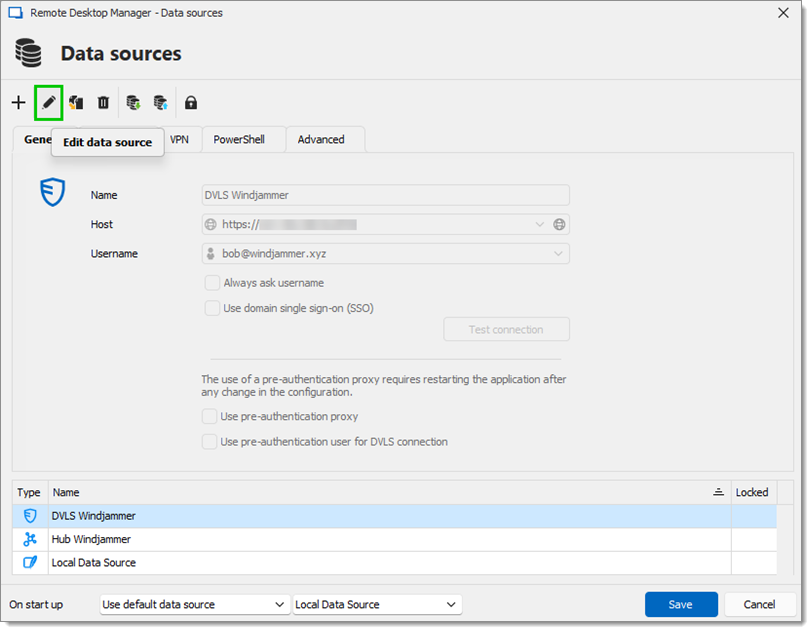Screen dimensions: 812x632
Task: Click the export data source configuration icon
Action: pyautogui.click(x=161, y=103)
